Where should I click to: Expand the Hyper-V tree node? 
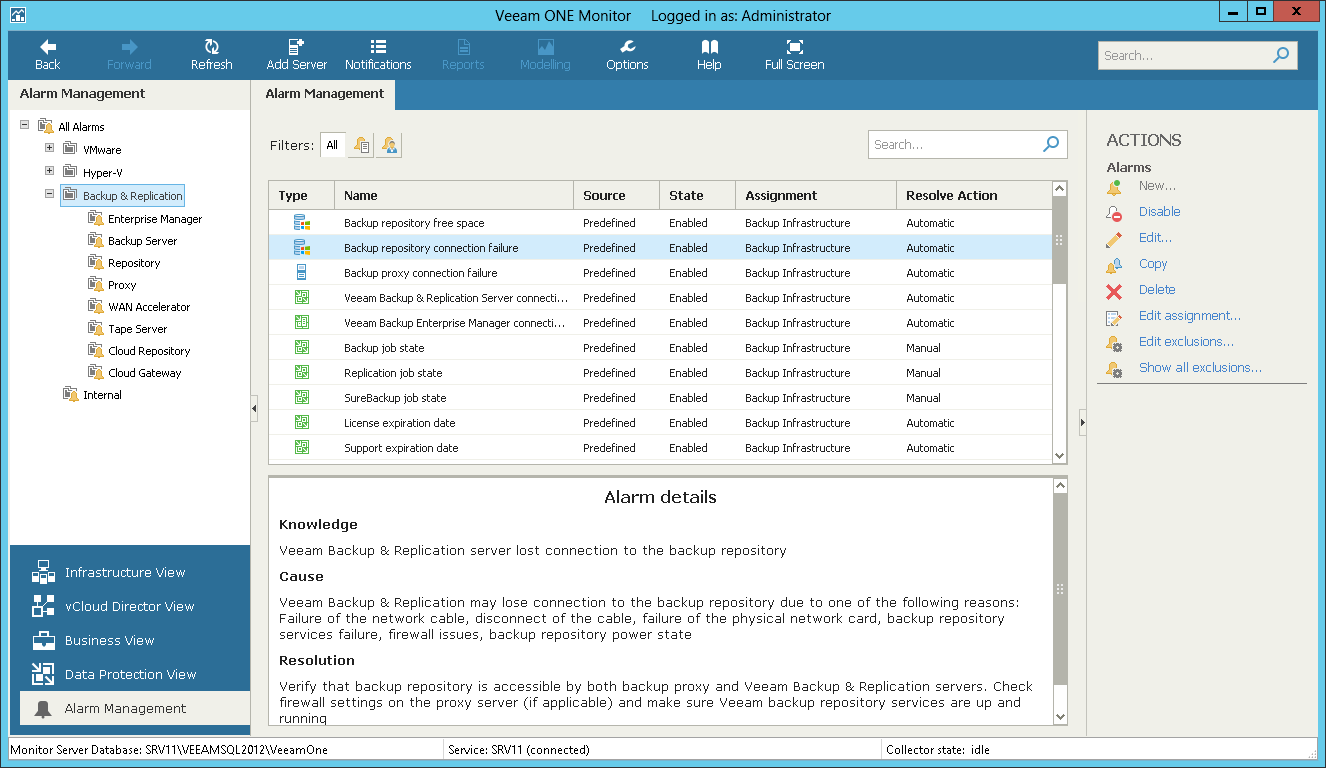[50, 171]
